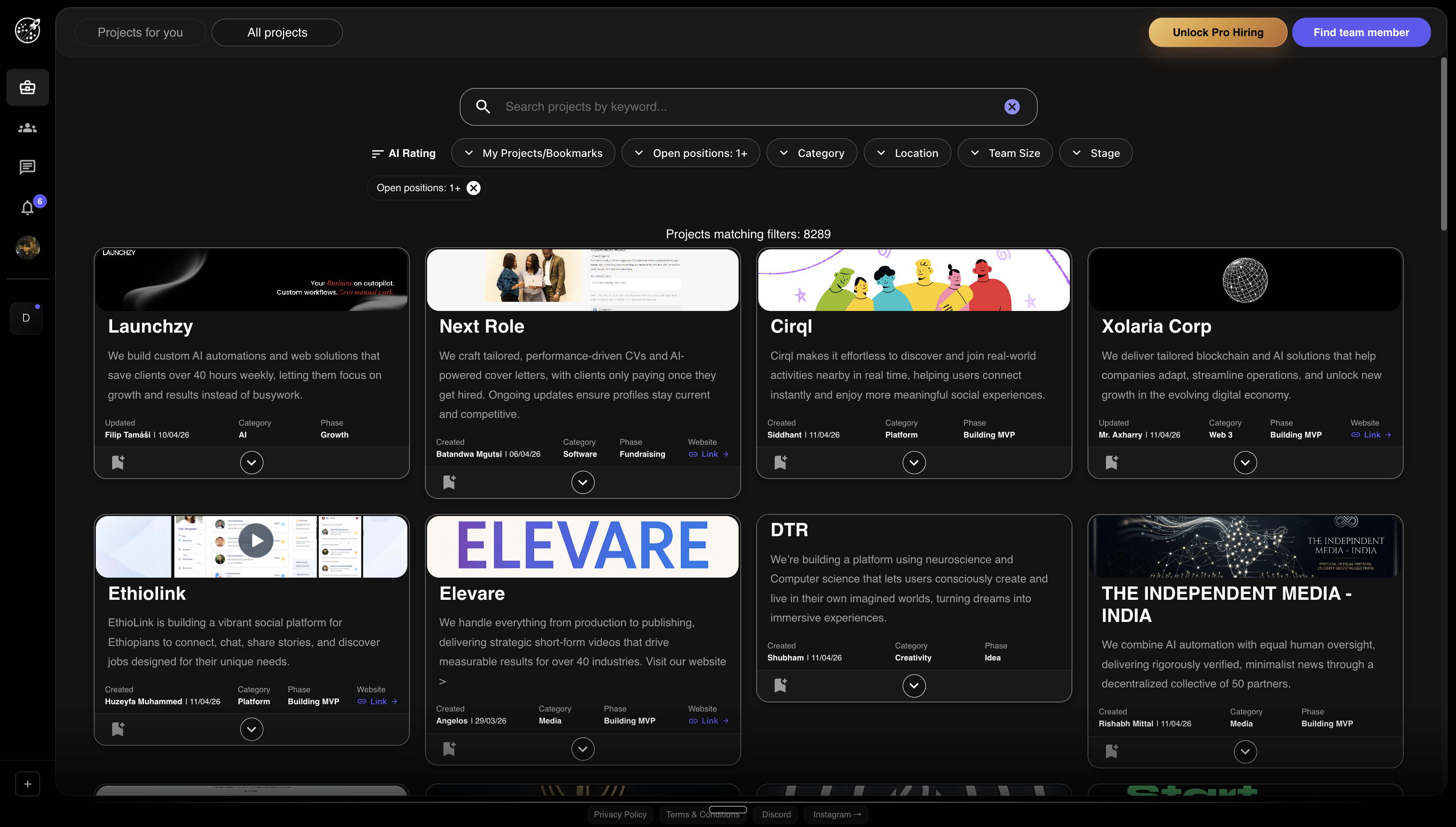Viewport: 1456px width, 827px height.
Task: Clear the search bar using the X icon
Action: (x=1012, y=106)
